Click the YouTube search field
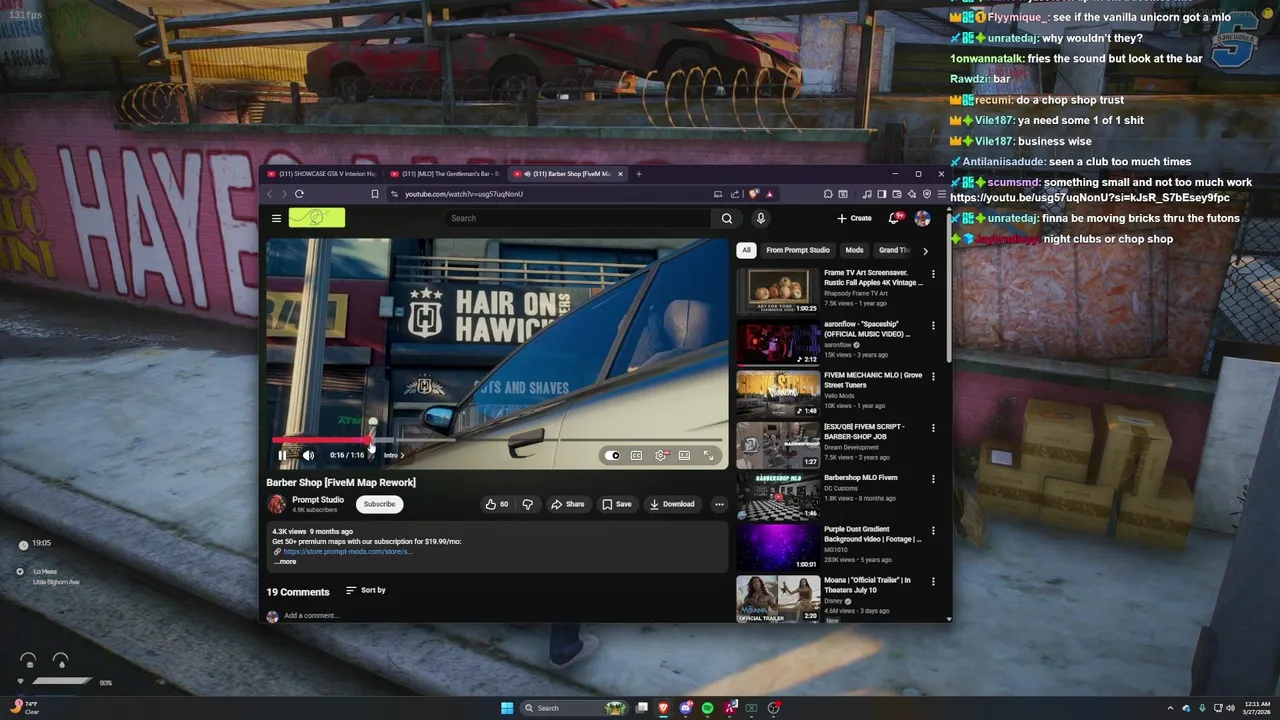 click(578, 218)
